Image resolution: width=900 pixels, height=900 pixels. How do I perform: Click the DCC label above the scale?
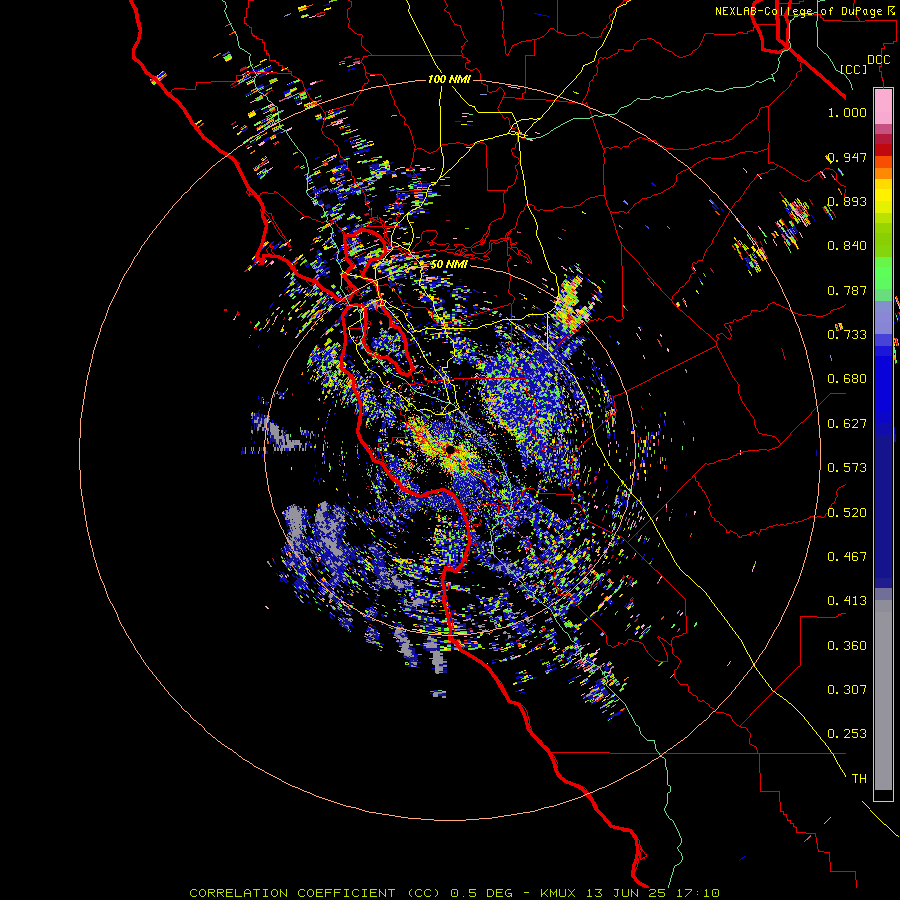pyautogui.click(x=878, y=60)
